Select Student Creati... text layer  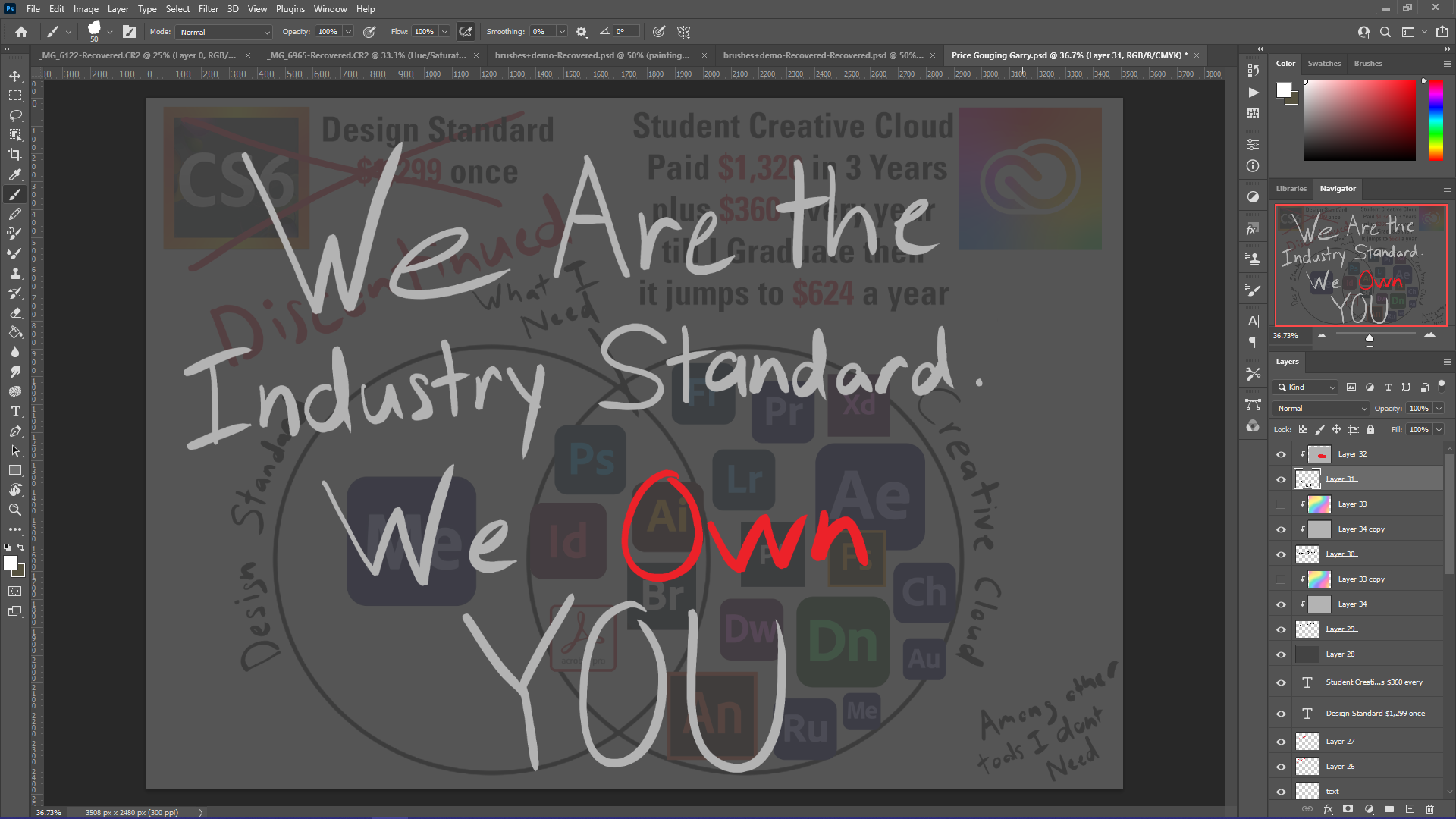1359,682
